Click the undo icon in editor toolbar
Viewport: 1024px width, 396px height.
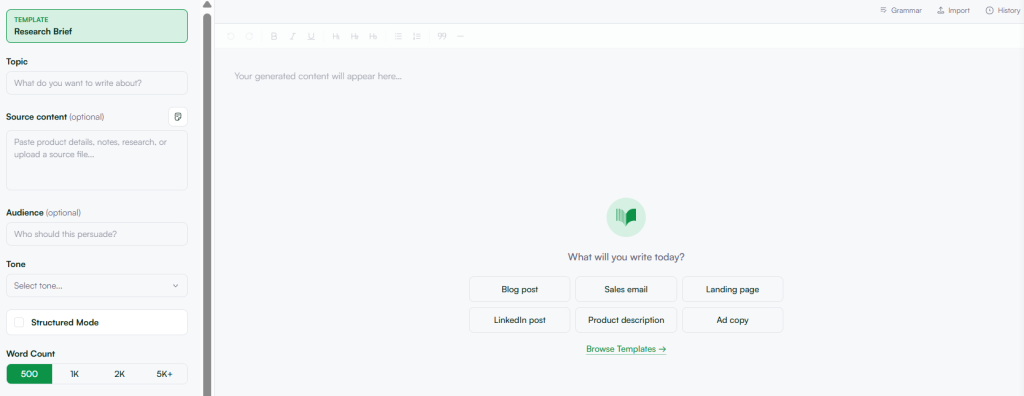(x=231, y=37)
